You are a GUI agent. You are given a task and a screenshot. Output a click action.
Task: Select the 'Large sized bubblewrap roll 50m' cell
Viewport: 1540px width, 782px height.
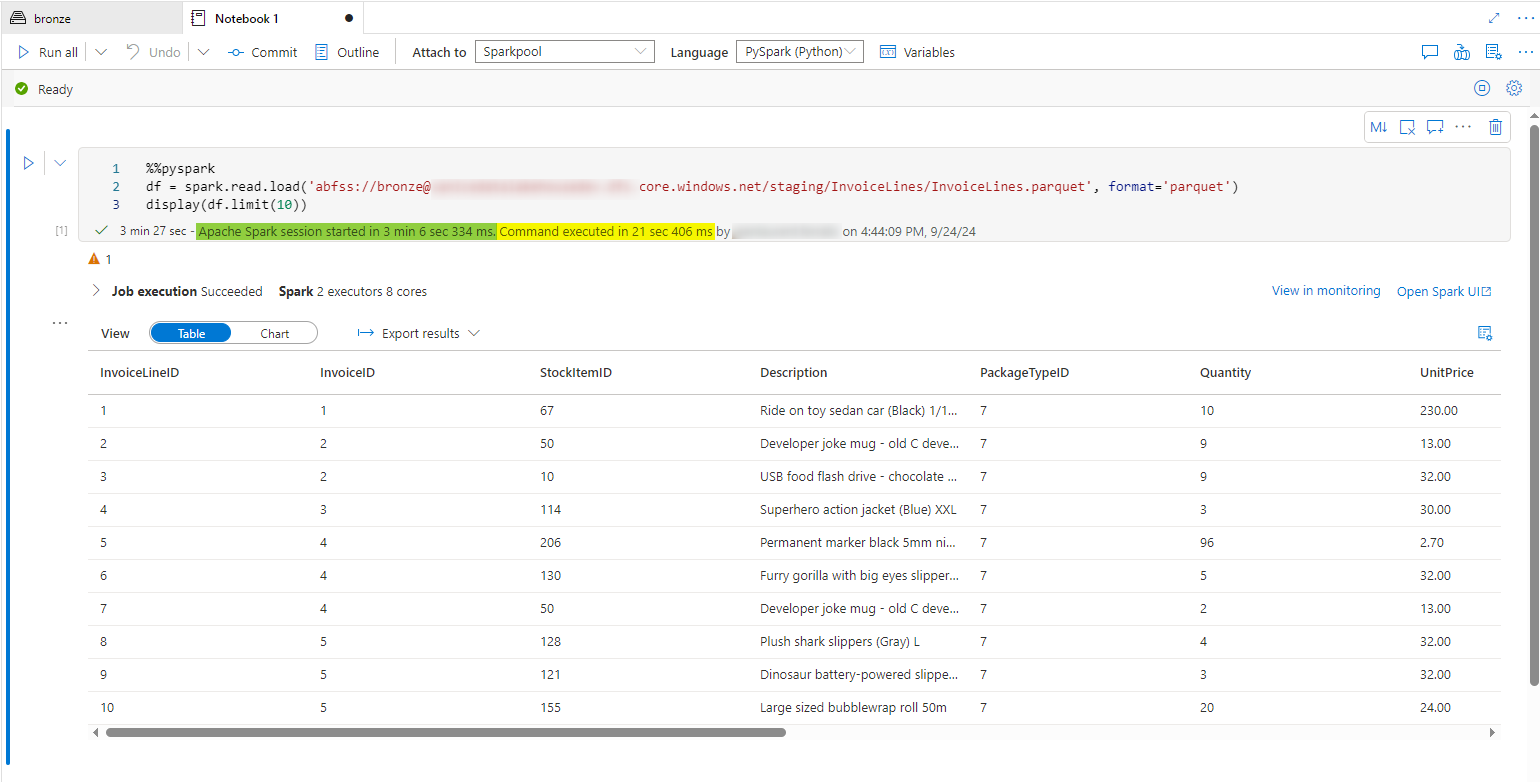tap(853, 707)
